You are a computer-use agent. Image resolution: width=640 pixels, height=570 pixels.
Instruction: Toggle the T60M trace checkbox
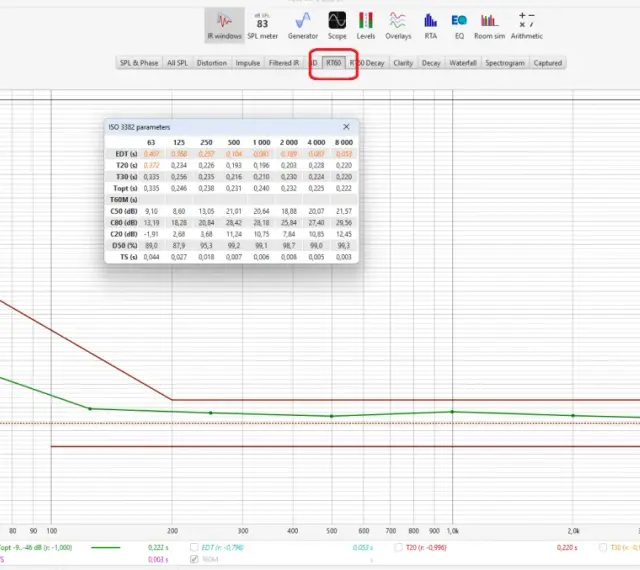click(x=194, y=559)
